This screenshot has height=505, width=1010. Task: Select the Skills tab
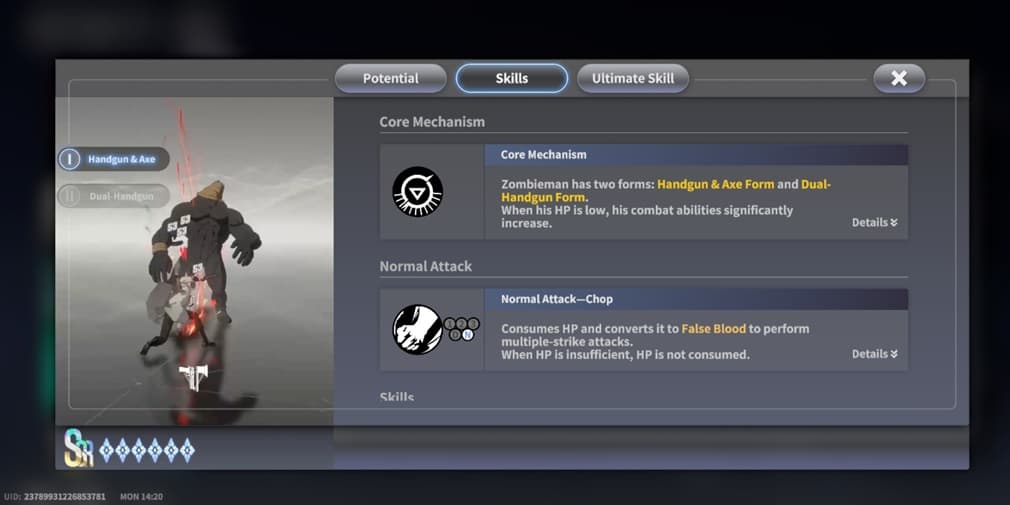(x=512, y=79)
